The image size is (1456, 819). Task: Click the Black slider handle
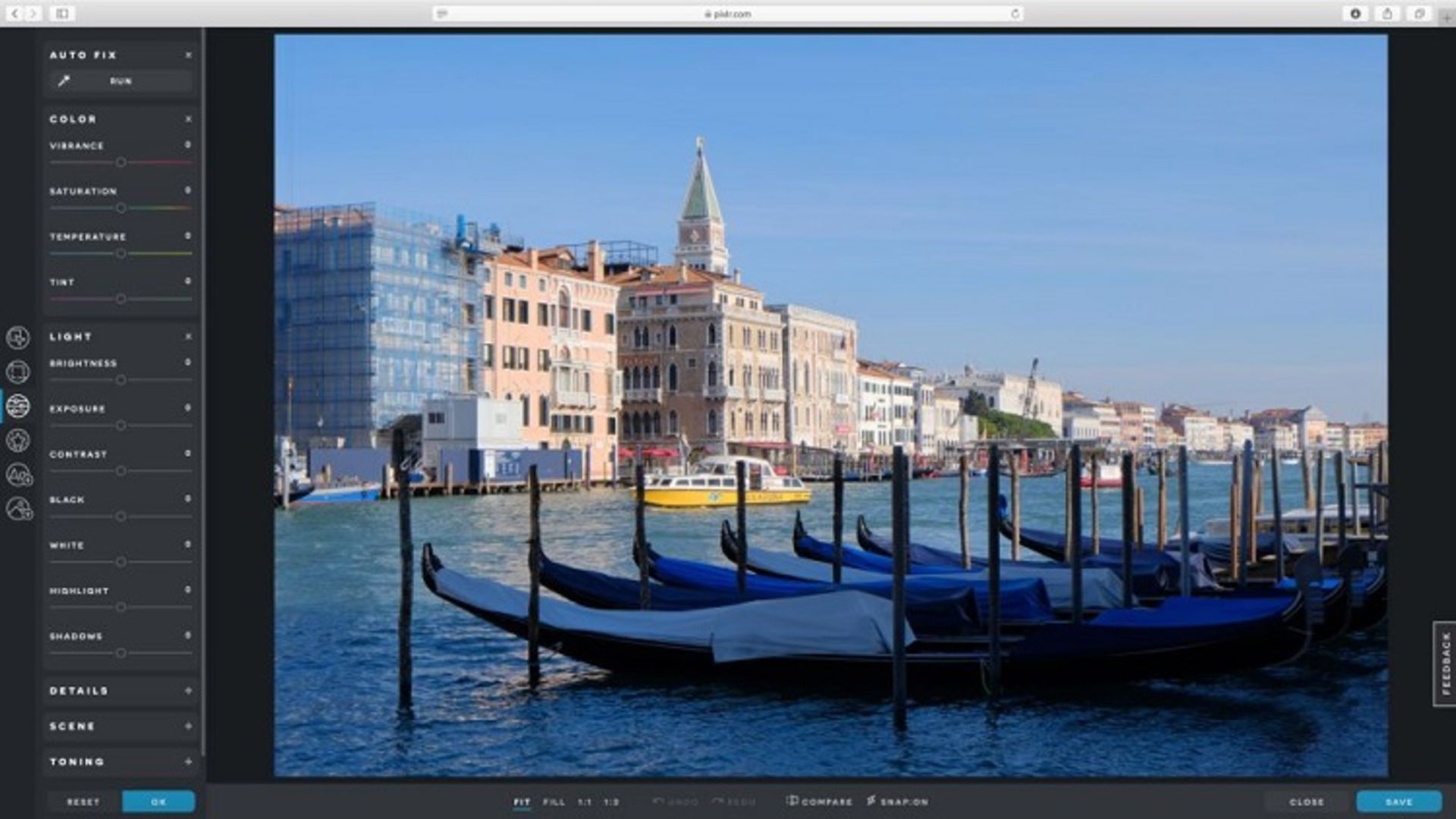121,516
